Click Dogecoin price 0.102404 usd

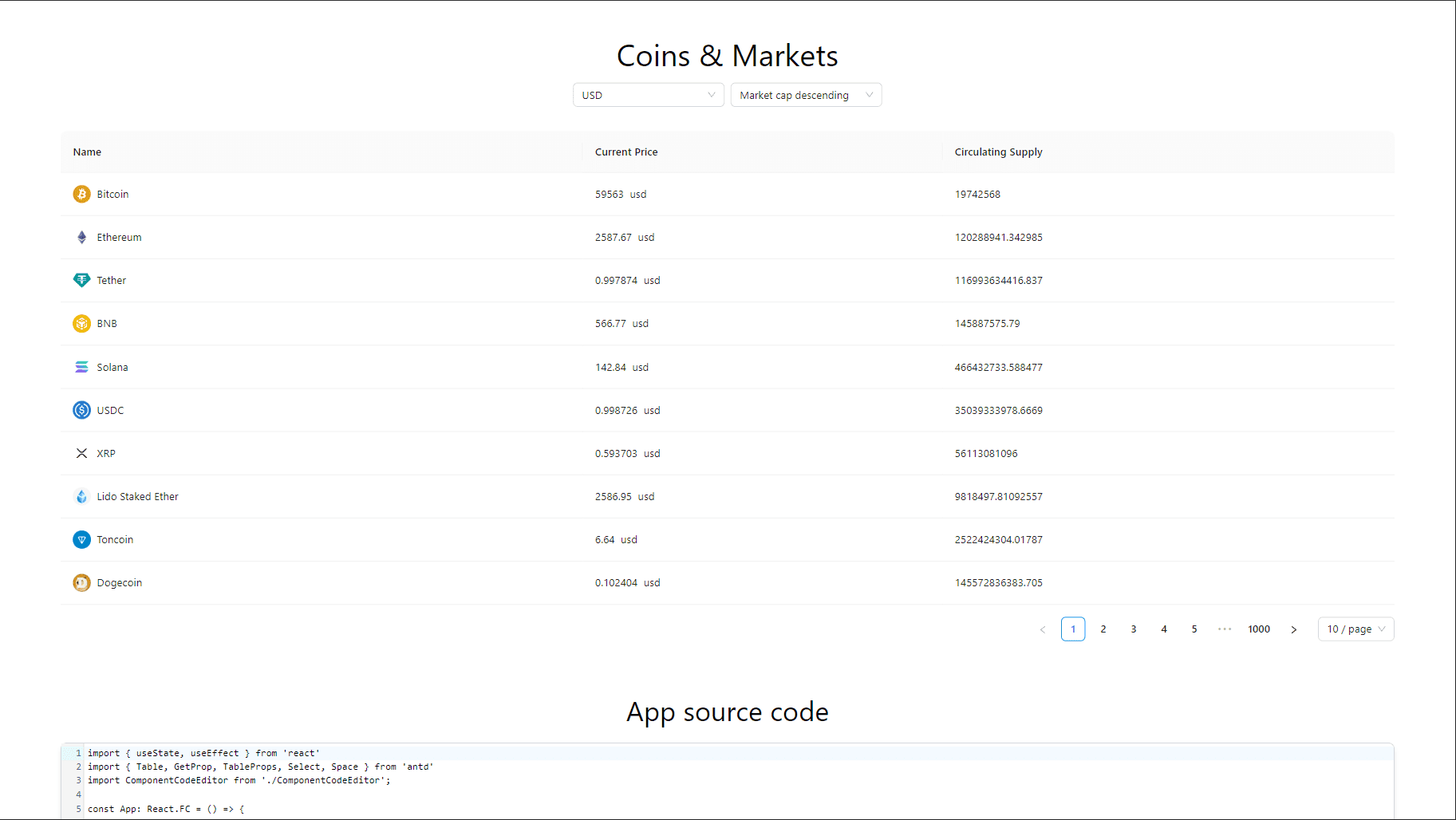(628, 582)
